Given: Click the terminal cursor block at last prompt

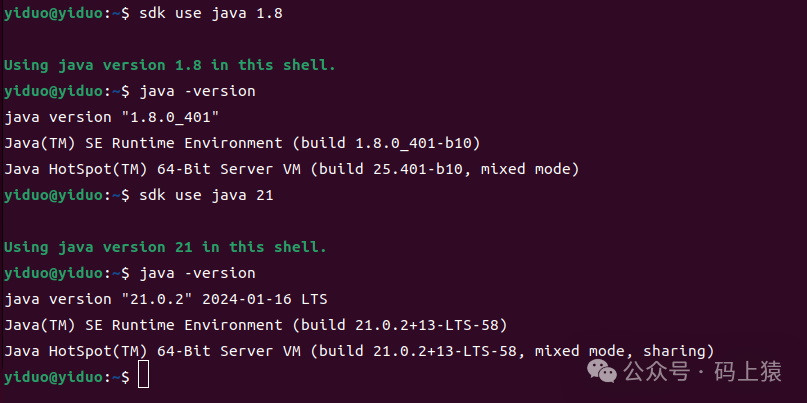Looking at the screenshot, I should (x=144, y=375).
